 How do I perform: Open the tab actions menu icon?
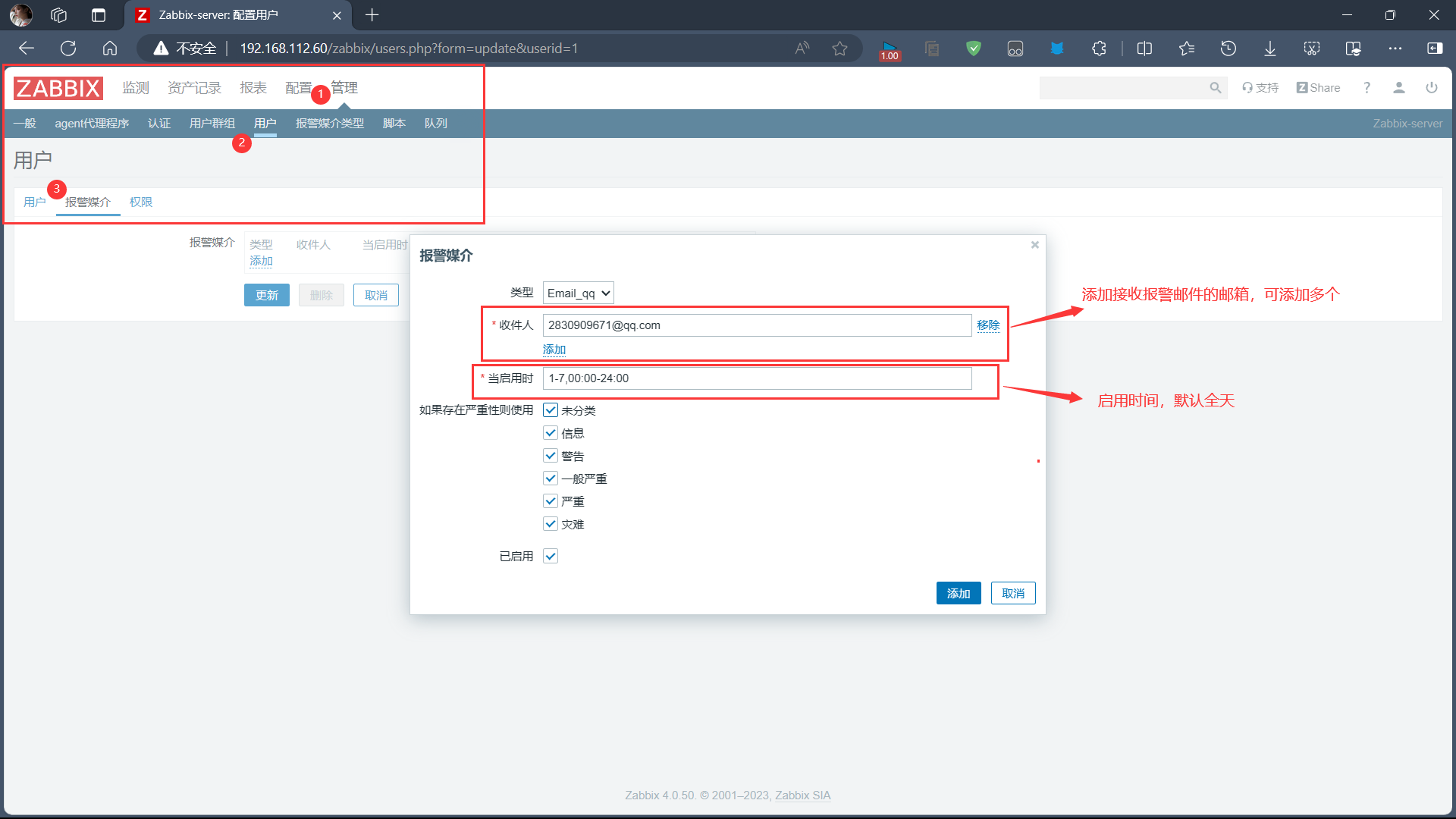pyautogui.click(x=99, y=15)
